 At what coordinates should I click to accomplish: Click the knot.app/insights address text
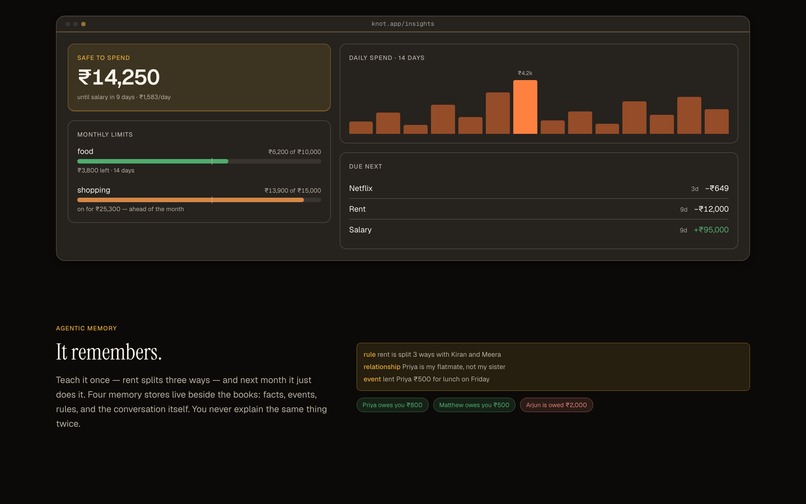click(402, 24)
